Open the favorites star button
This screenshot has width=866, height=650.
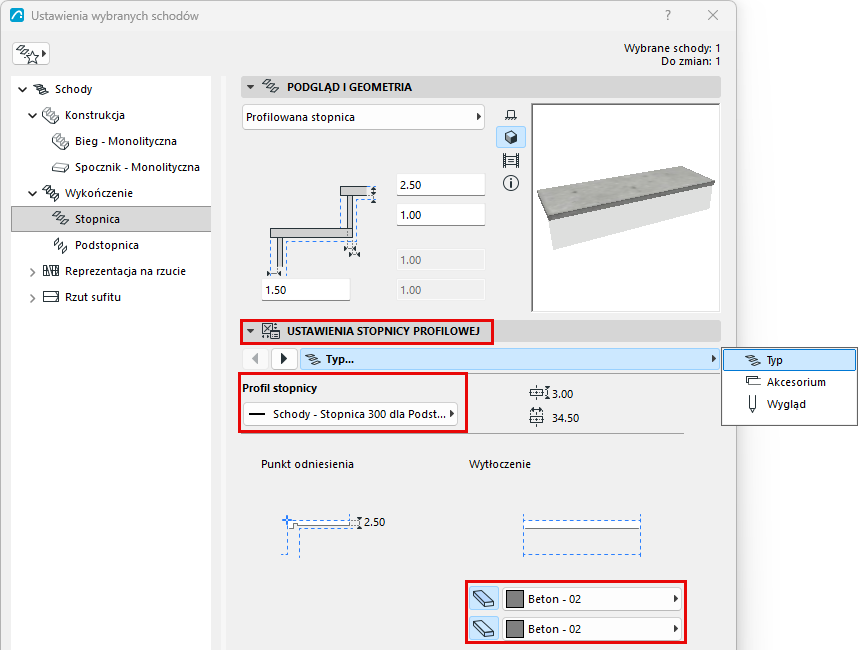point(31,54)
